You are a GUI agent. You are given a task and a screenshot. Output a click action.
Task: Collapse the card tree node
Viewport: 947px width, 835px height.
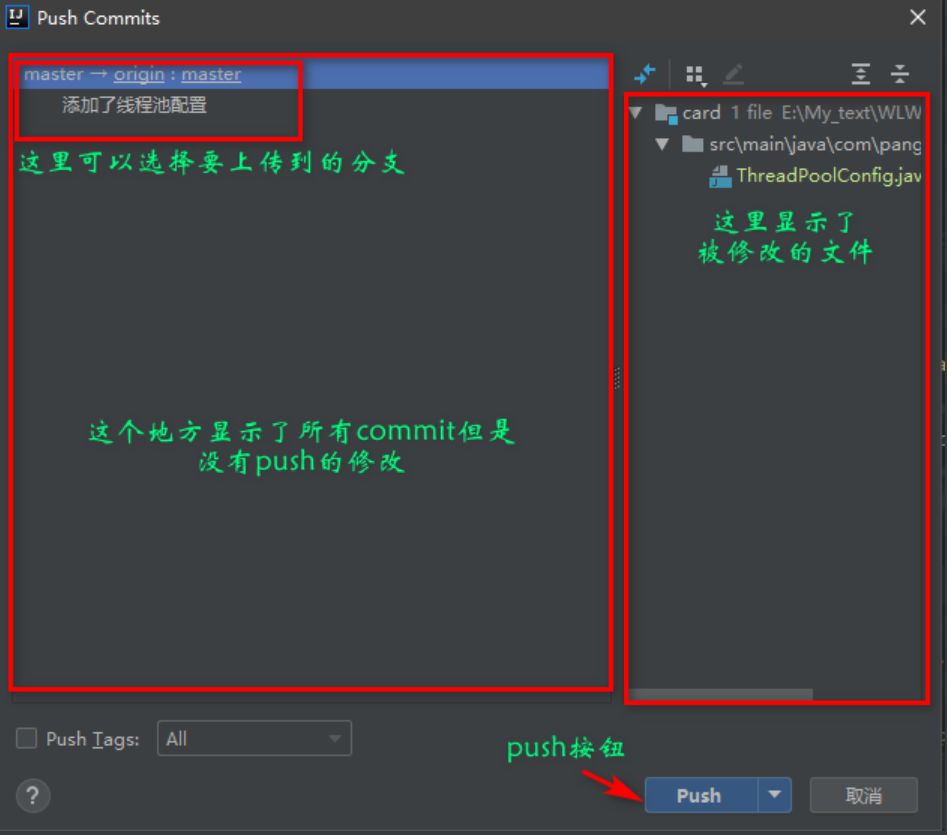(636, 112)
